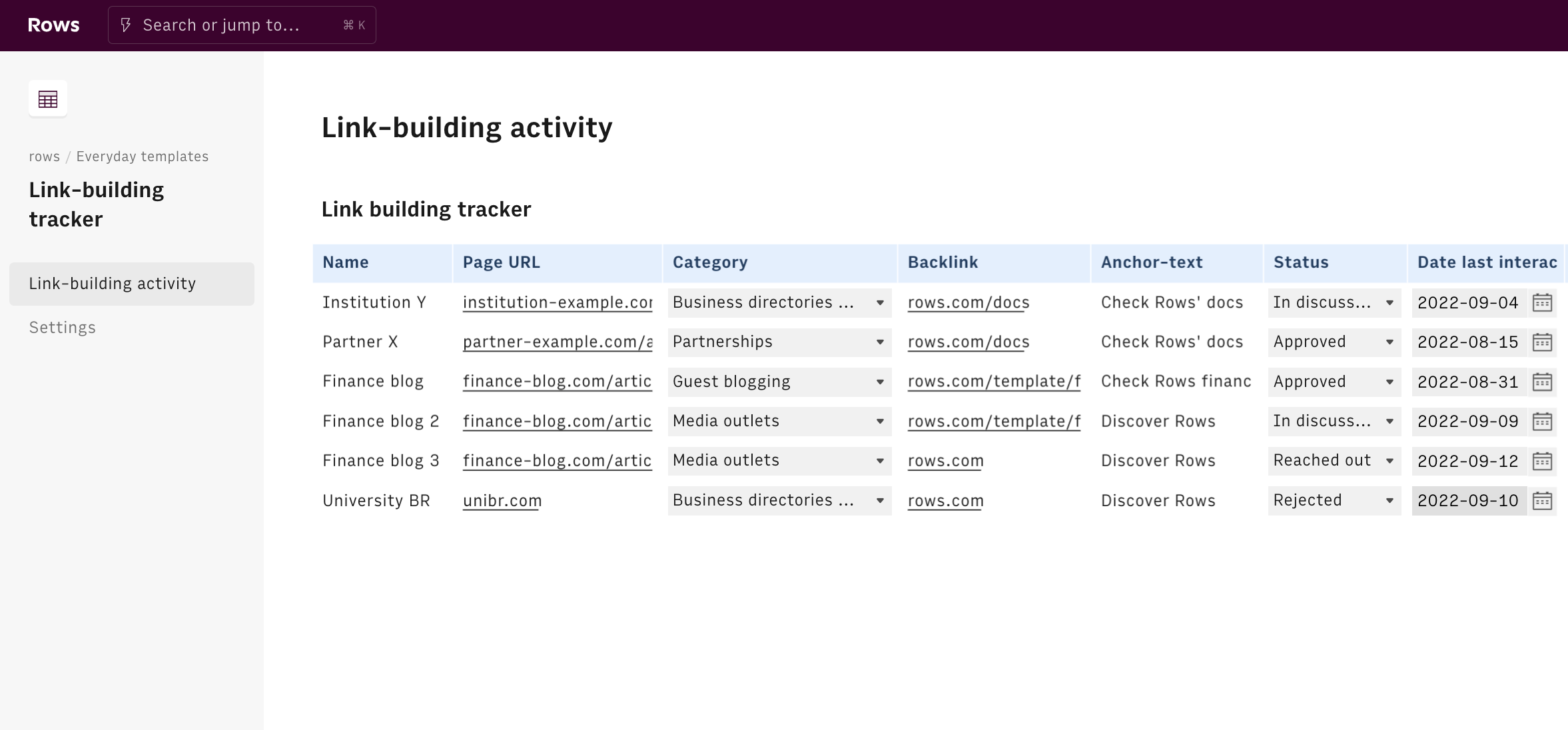1568x730 pixels.
Task: Open the unibr.com link
Action: 502,501
